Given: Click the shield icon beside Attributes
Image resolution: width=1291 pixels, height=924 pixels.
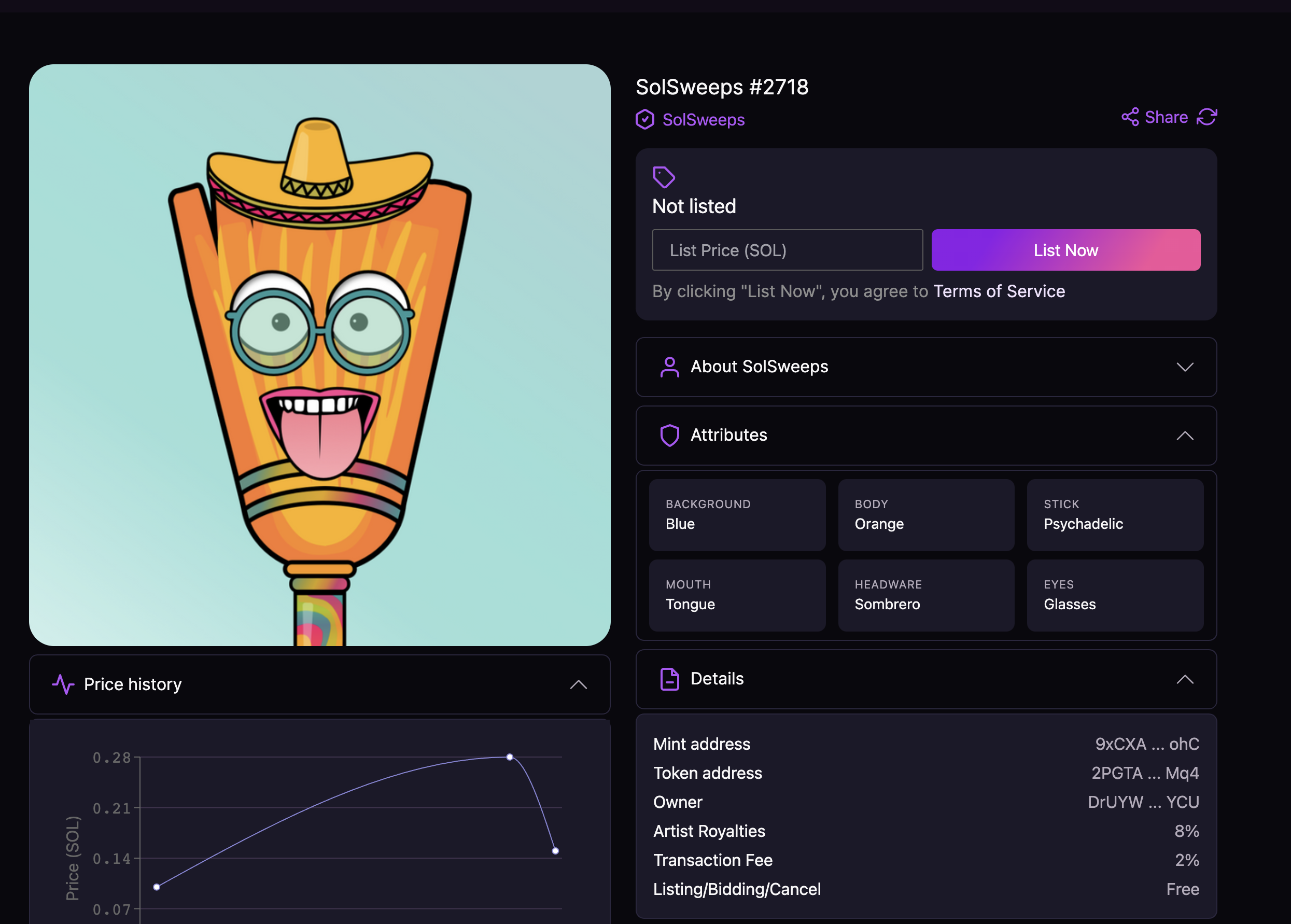Looking at the screenshot, I should coord(670,435).
